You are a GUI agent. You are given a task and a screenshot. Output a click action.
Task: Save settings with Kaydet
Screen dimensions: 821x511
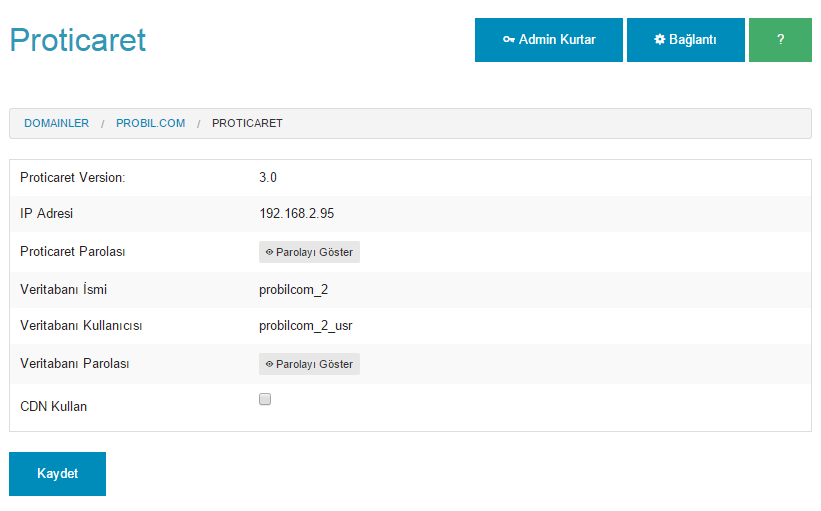click(x=58, y=474)
